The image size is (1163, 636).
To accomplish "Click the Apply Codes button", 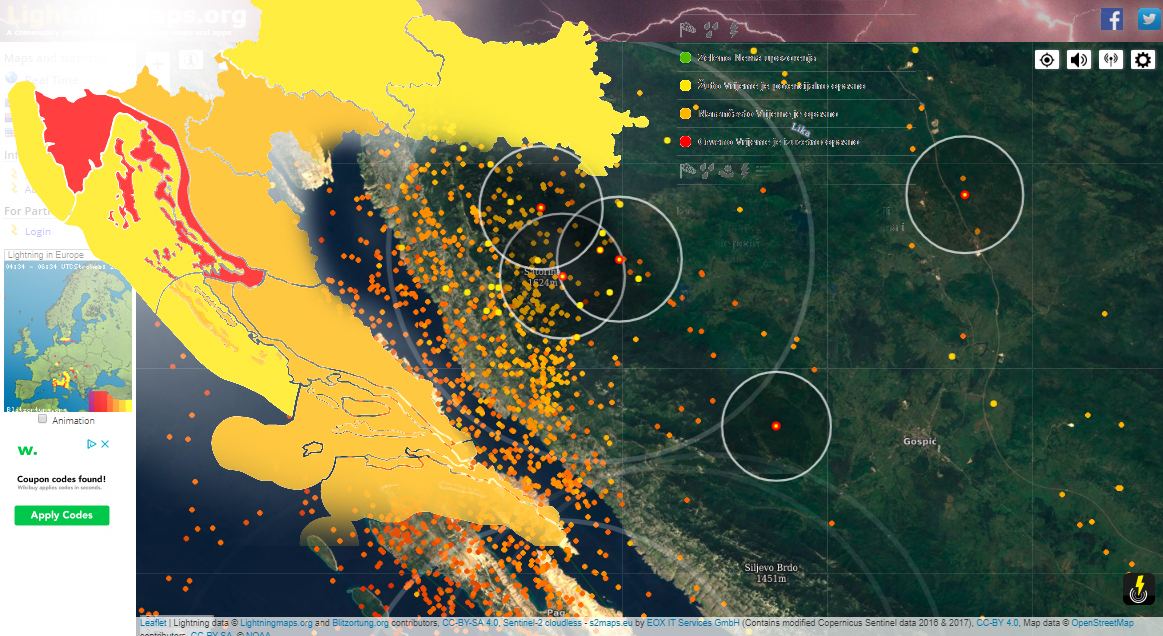I will [61, 515].
